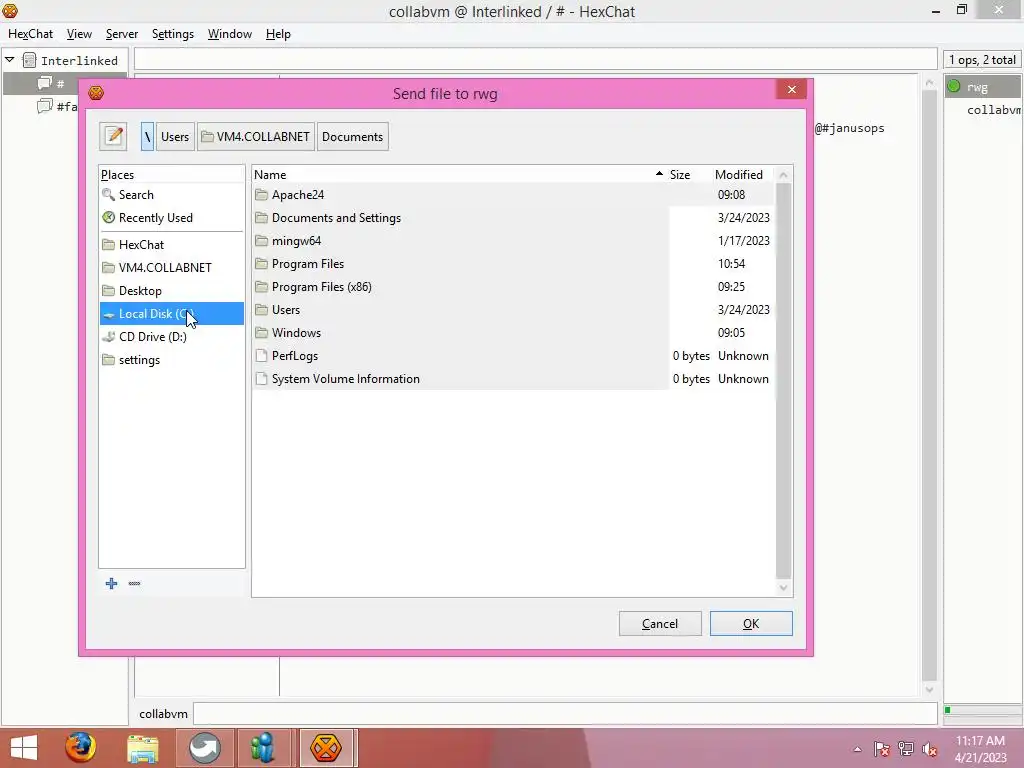This screenshot has height=768, width=1024.
Task: Click the Places header
Action: click(172, 174)
